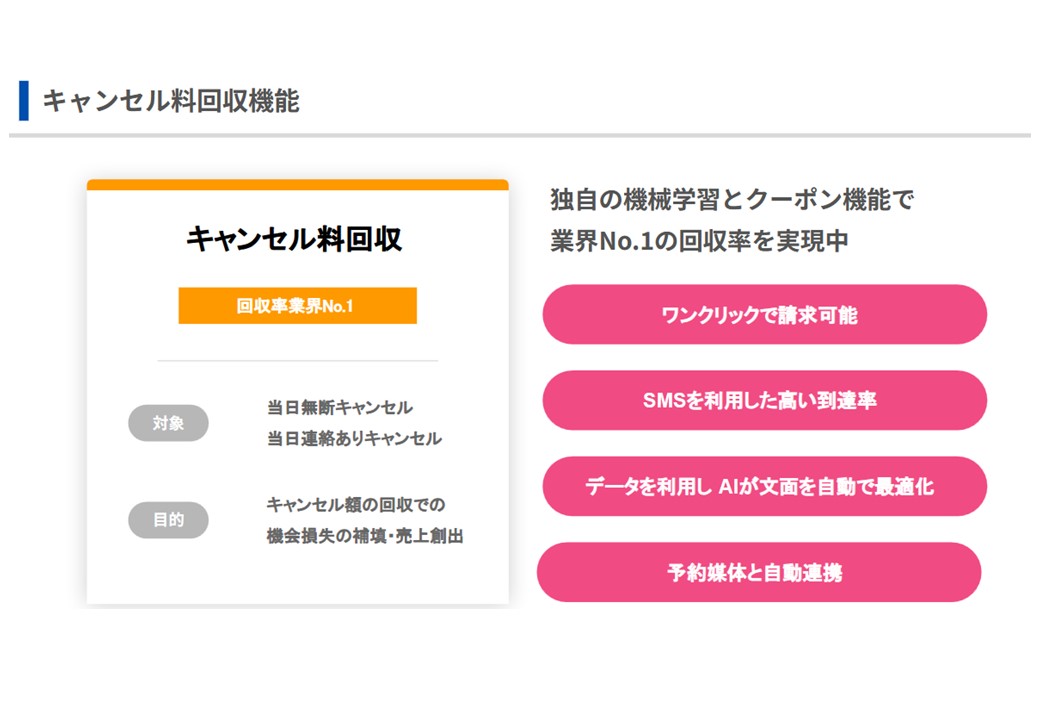Click the gray 対象 label pill
This screenshot has width=1040, height=720.
(168, 423)
